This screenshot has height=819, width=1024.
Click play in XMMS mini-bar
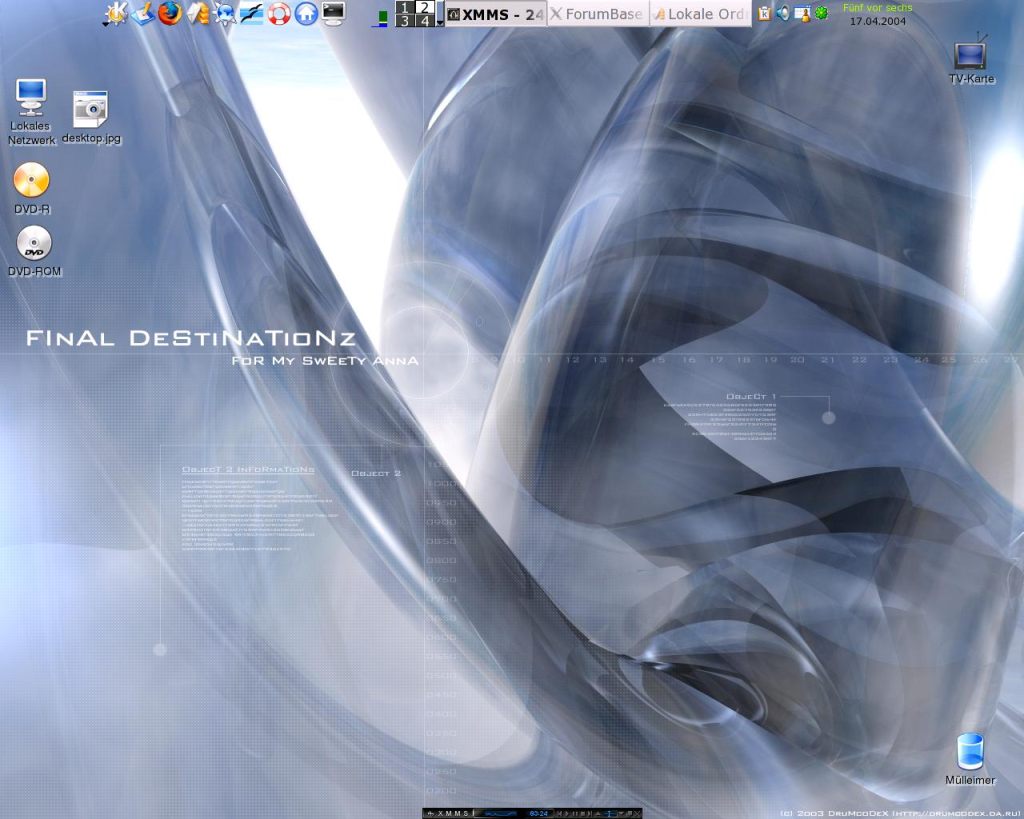567,814
